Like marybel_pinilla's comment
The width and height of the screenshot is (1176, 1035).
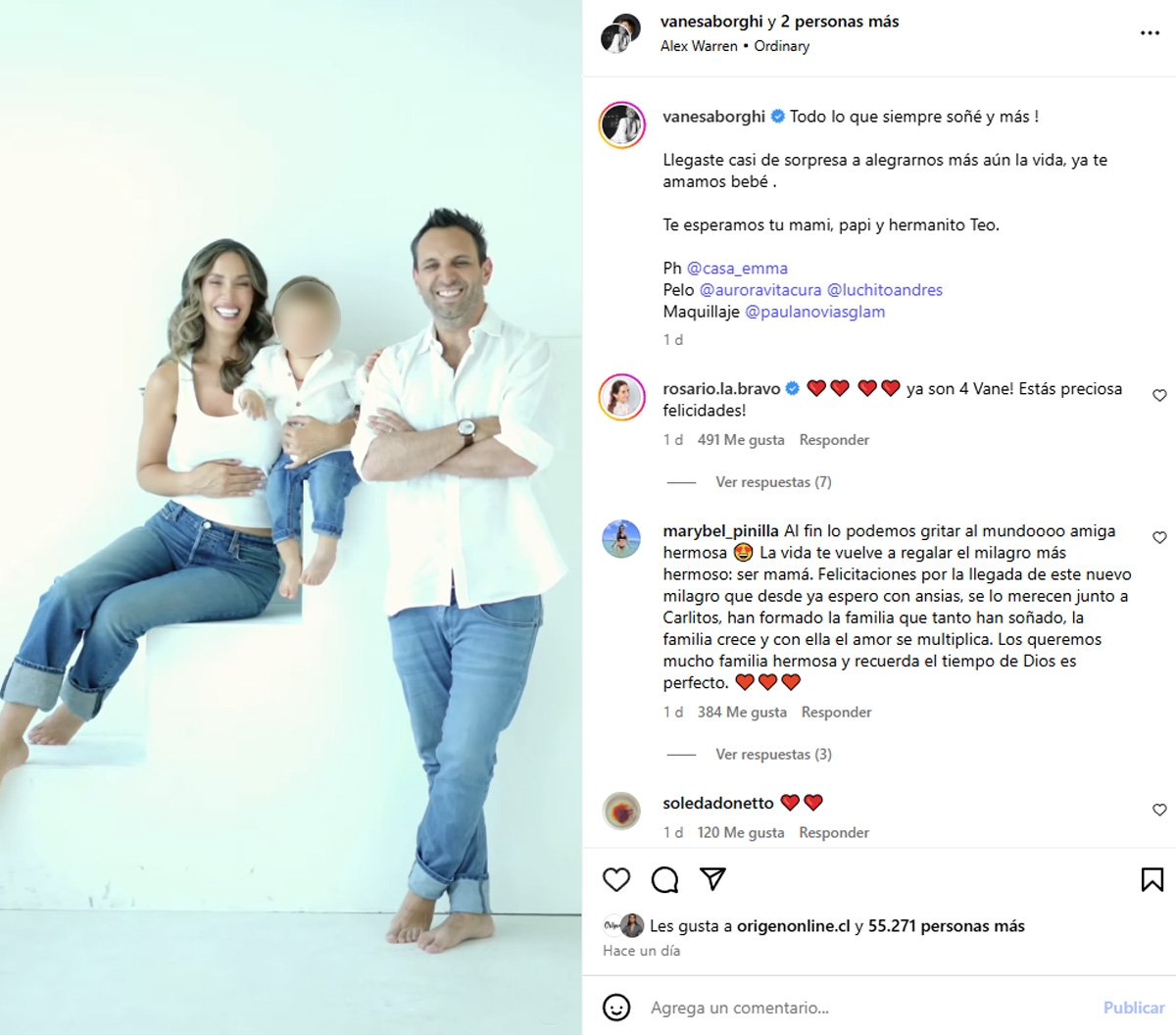[x=1159, y=538]
